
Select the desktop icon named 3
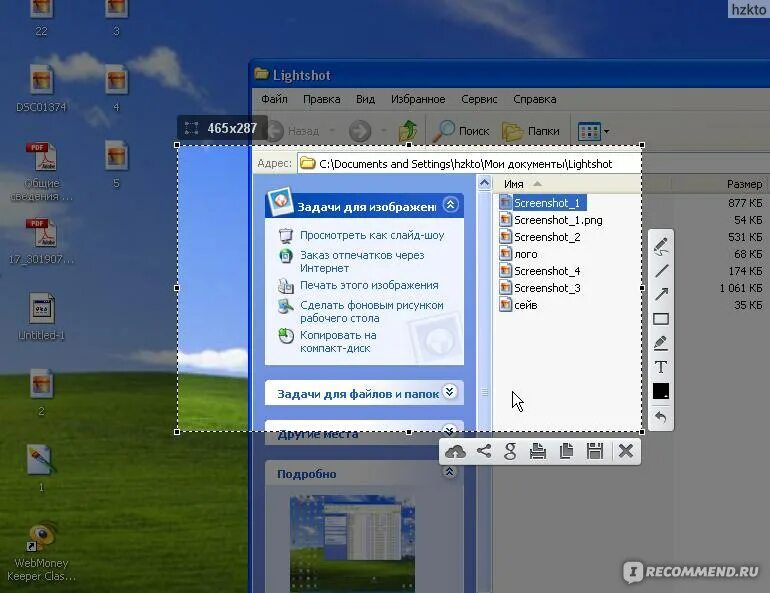point(116,17)
